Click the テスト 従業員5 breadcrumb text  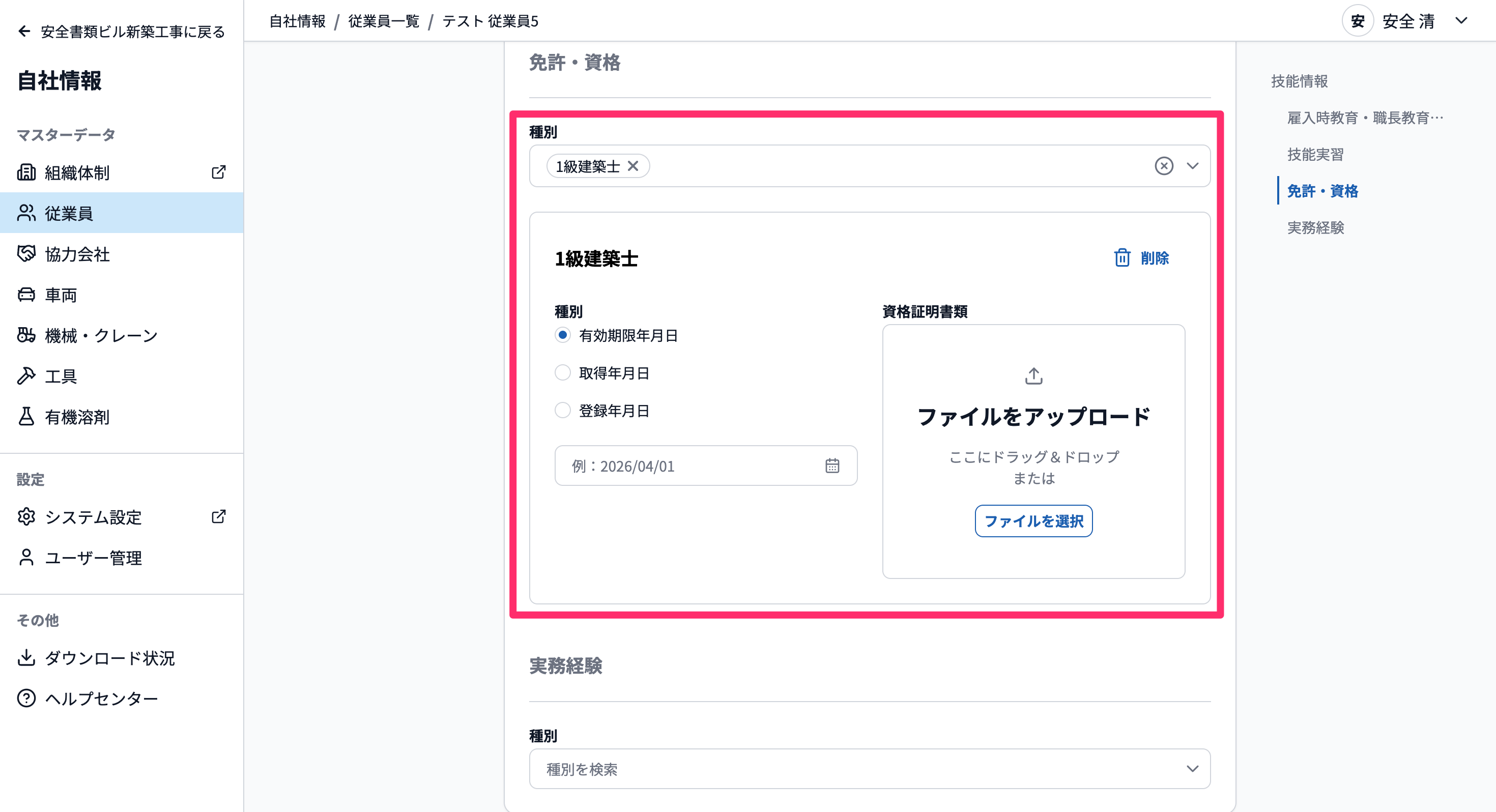click(490, 21)
